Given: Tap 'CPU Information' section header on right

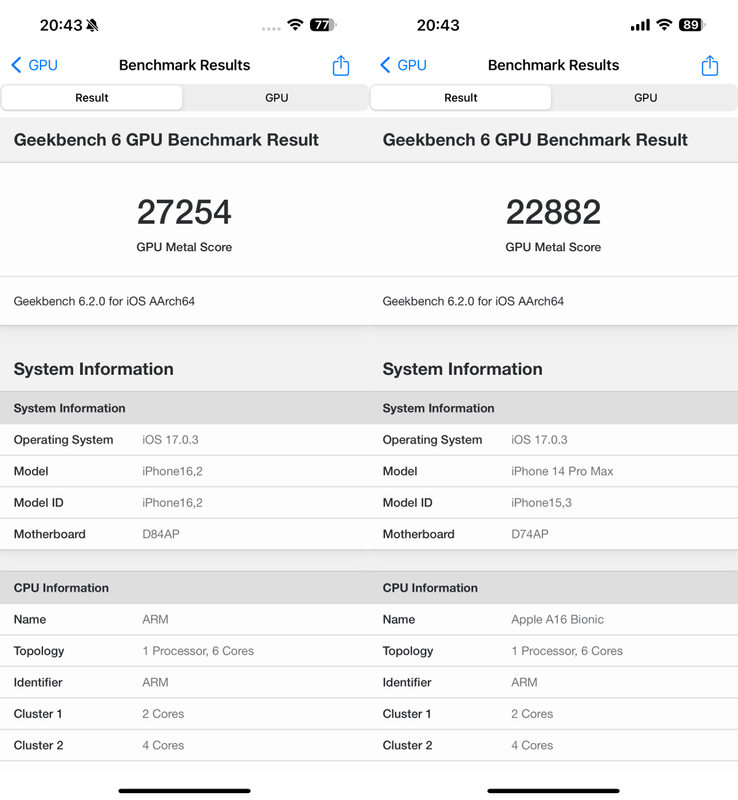Looking at the screenshot, I should tap(430, 588).
